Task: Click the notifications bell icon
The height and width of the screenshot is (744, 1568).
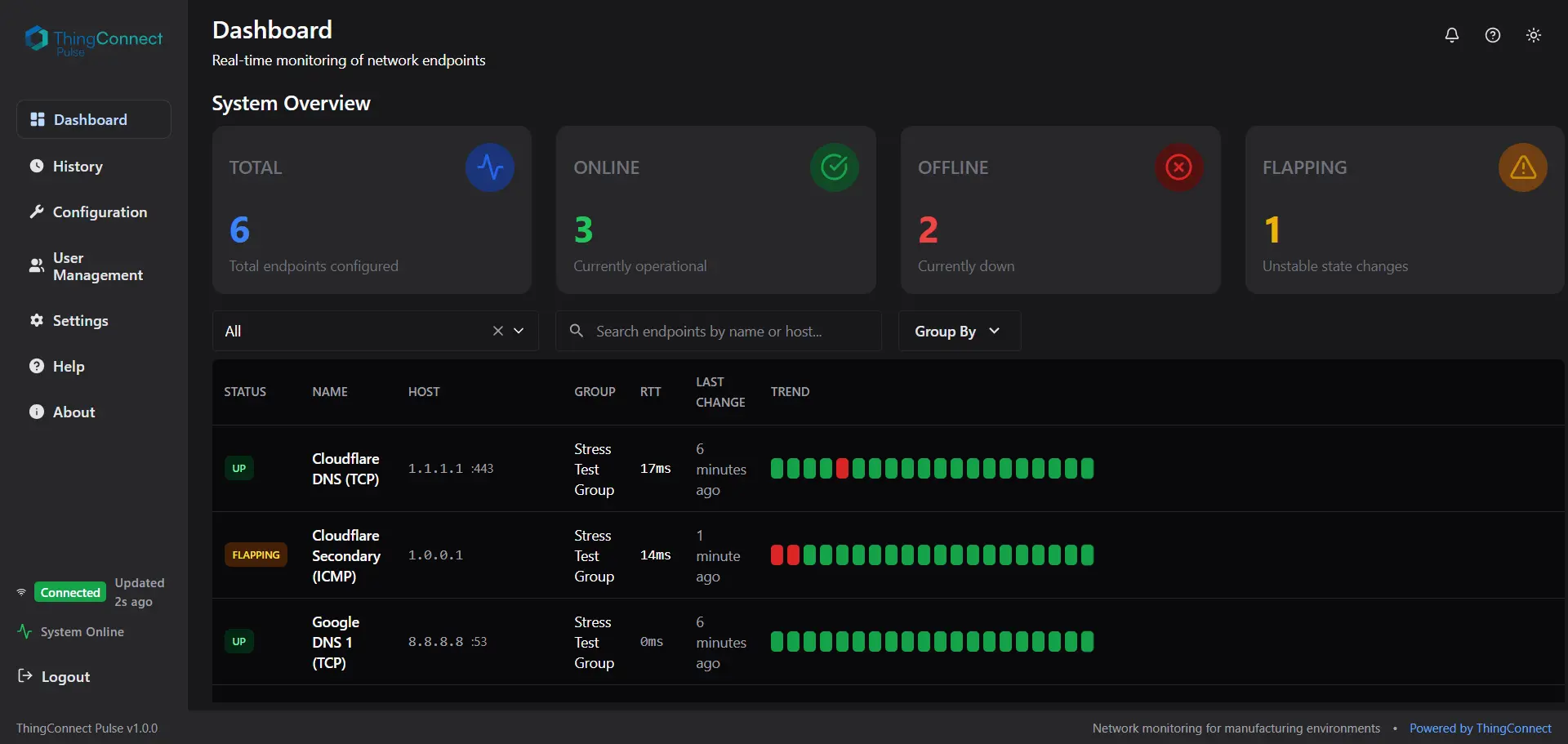Action: click(x=1451, y=35)
